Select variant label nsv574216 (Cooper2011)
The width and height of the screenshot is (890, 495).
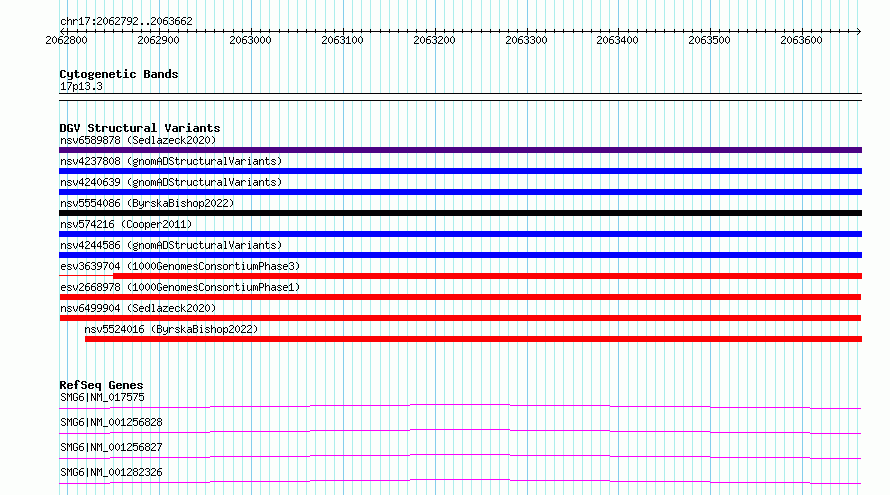coord(126,224)
